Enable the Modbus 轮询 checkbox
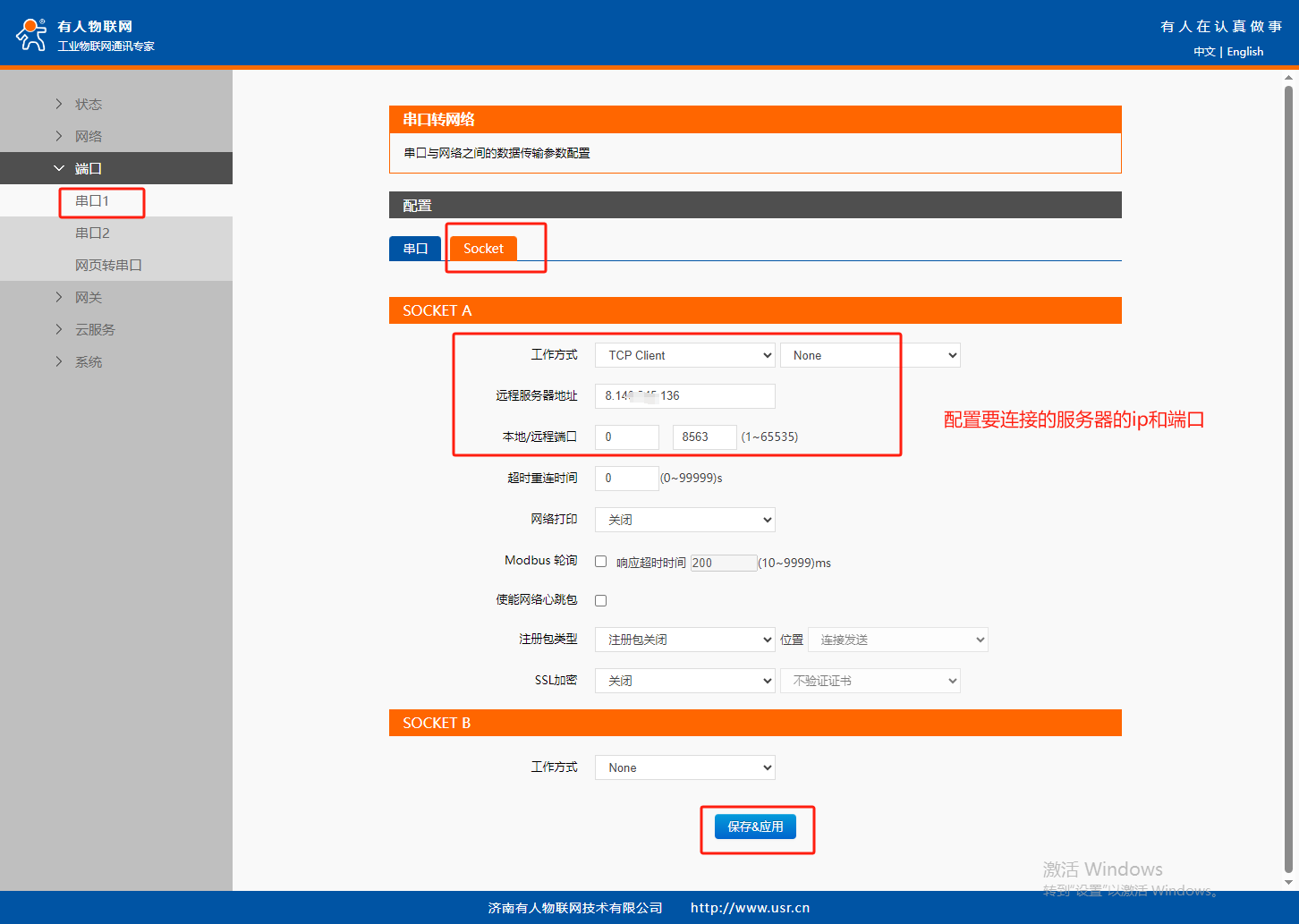Screen dimensions: 1299x924 click(601, 562)
